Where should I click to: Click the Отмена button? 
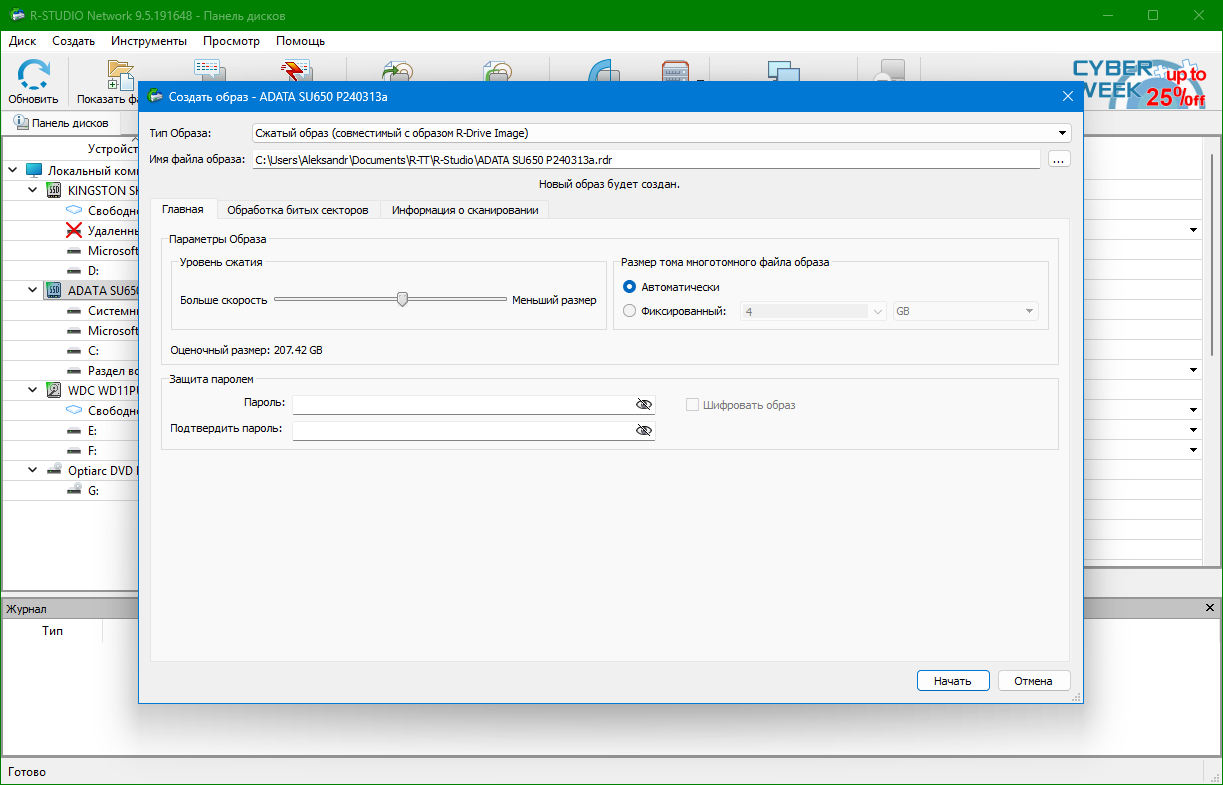coord(1033,681)
